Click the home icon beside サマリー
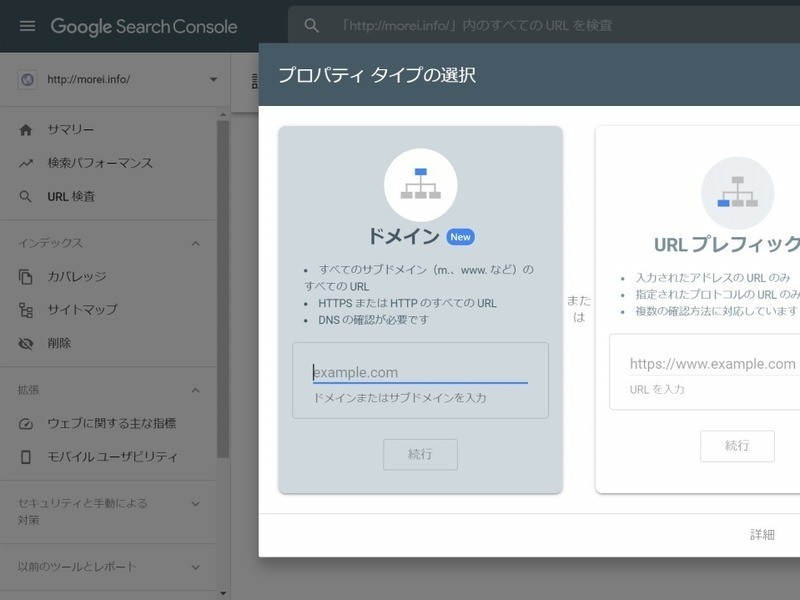 click(x=26, y=130)
